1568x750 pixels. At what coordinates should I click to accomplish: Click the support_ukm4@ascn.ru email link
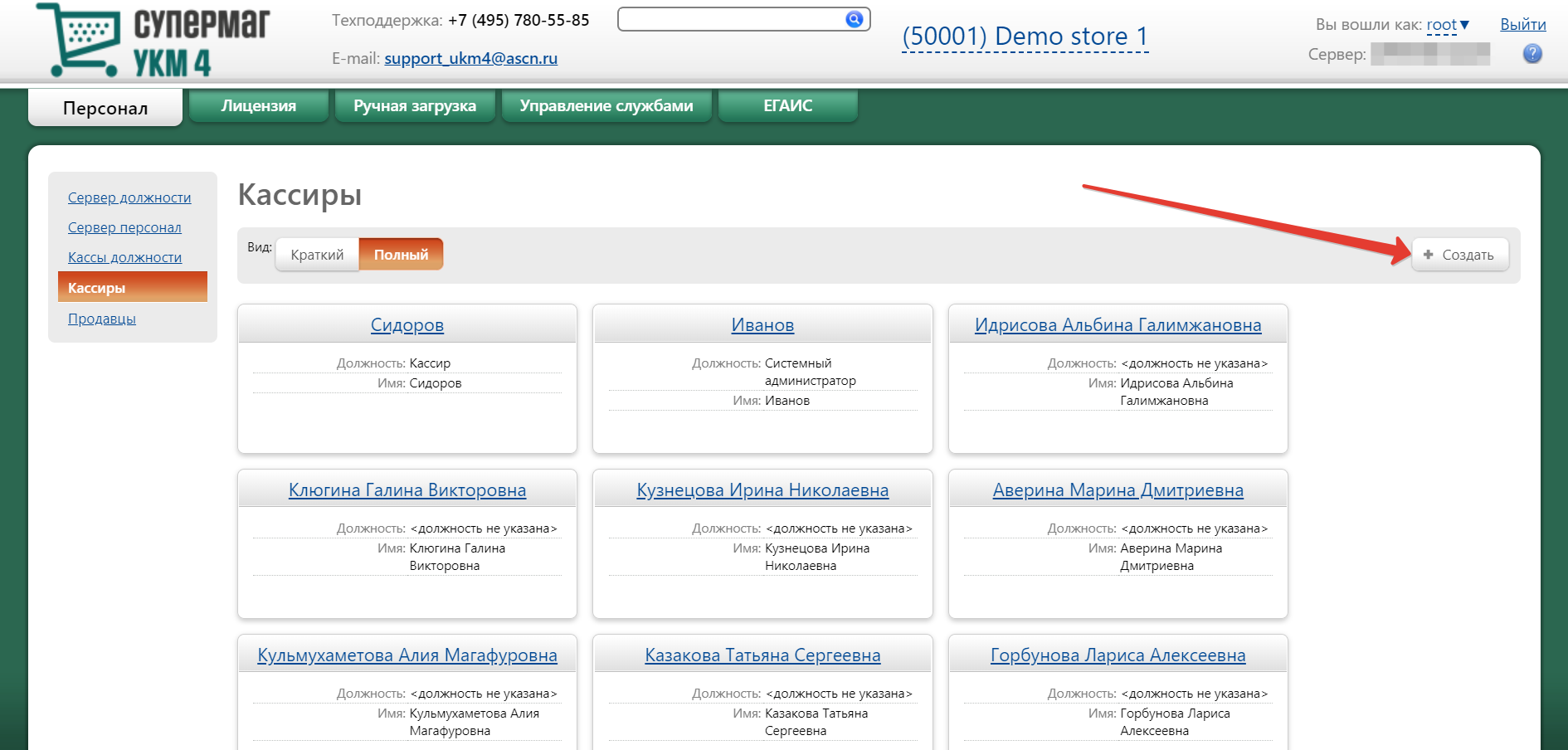[470, 58]
